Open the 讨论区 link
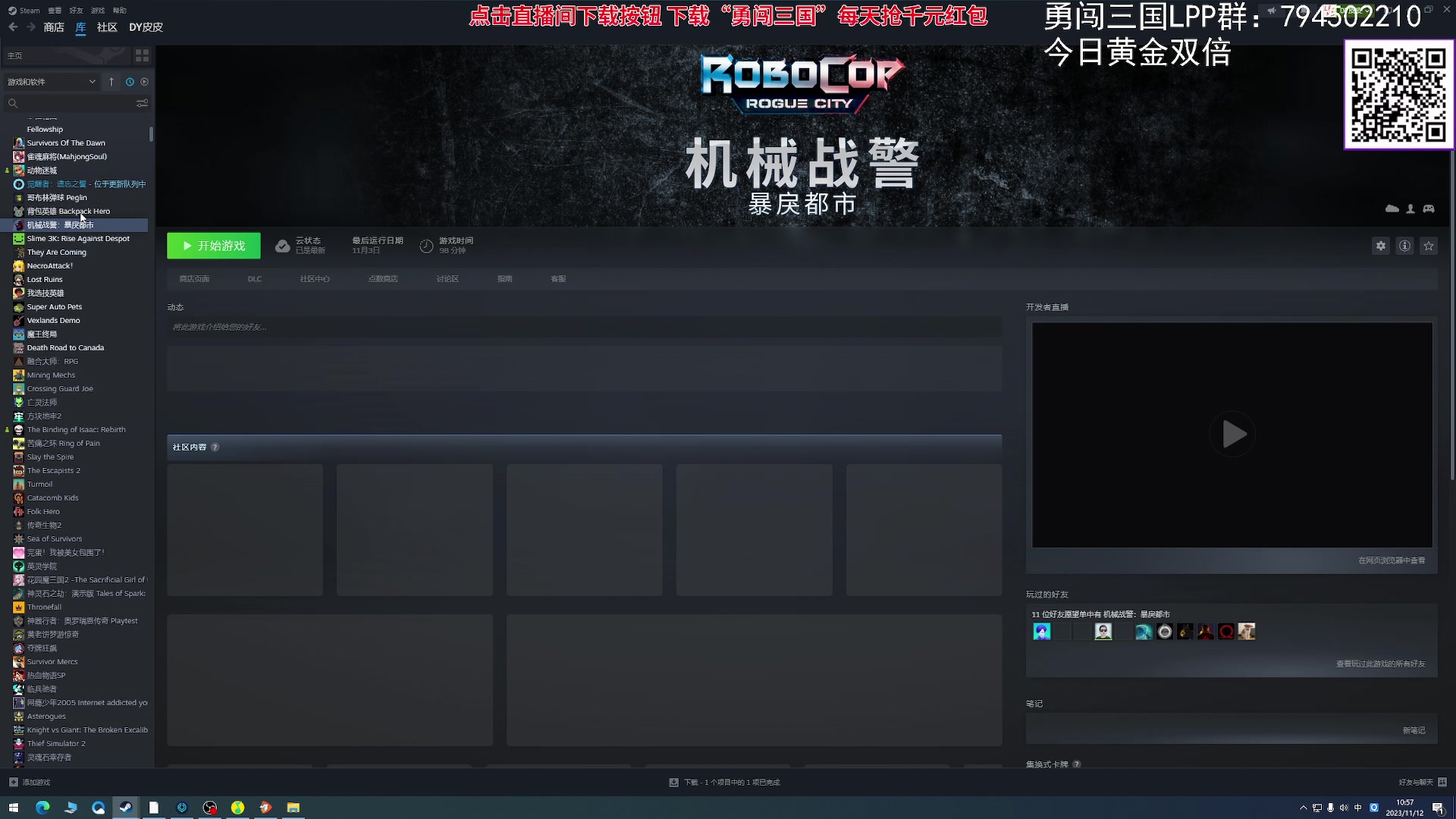This screenshot has height=819, width=1456. point(447,279)
